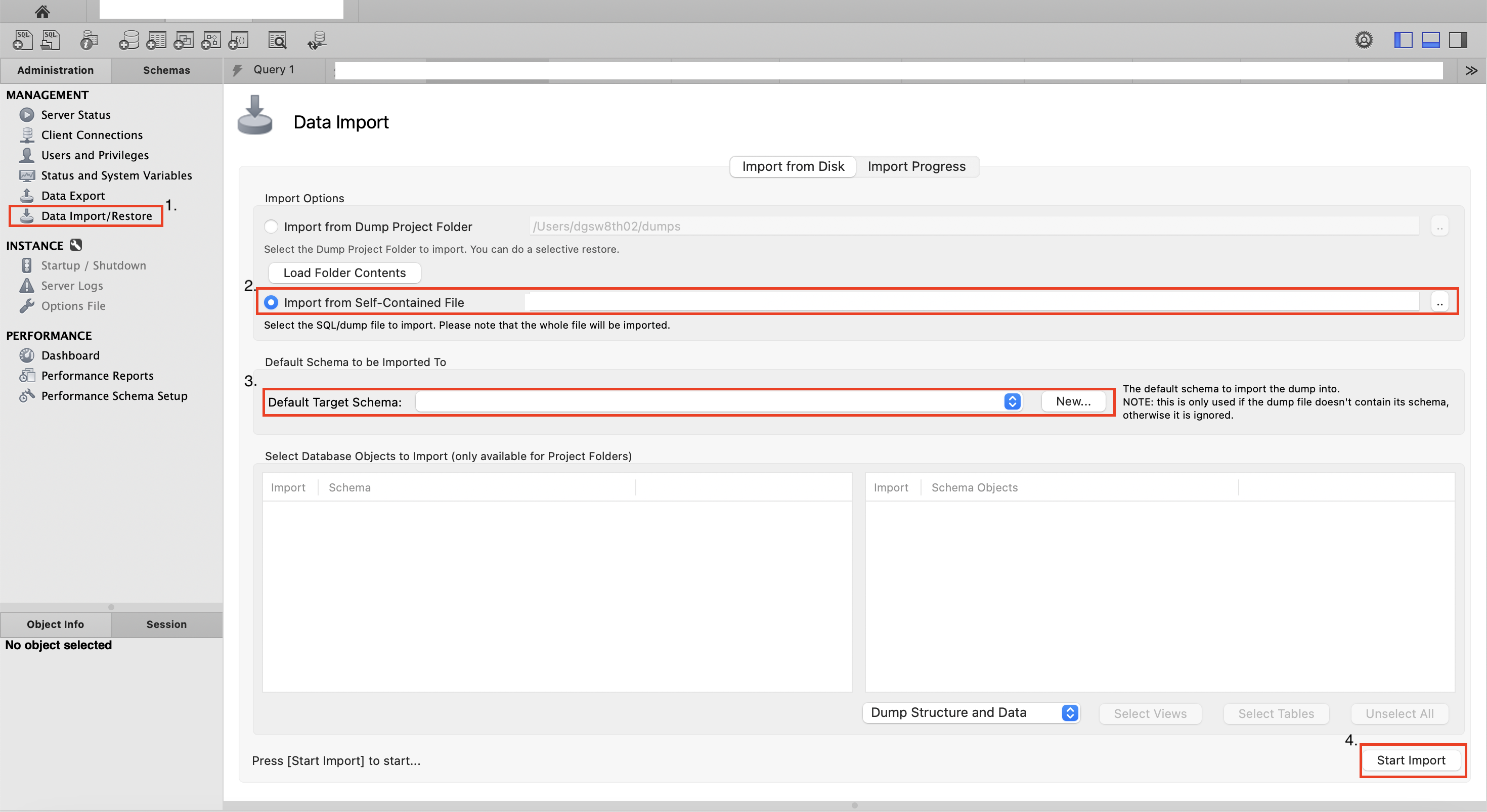Click the search table data icon

click(278, 40)
